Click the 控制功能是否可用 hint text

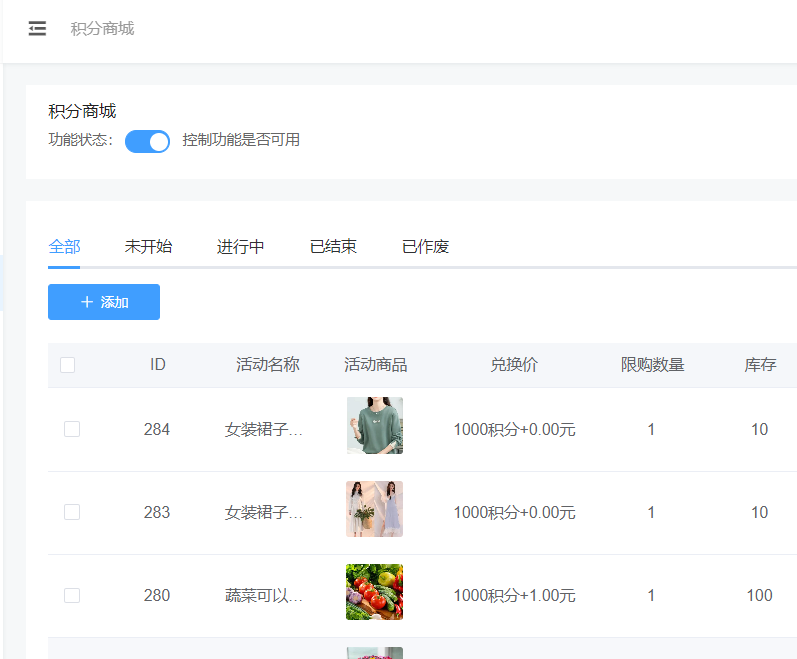tap(241, 140)
